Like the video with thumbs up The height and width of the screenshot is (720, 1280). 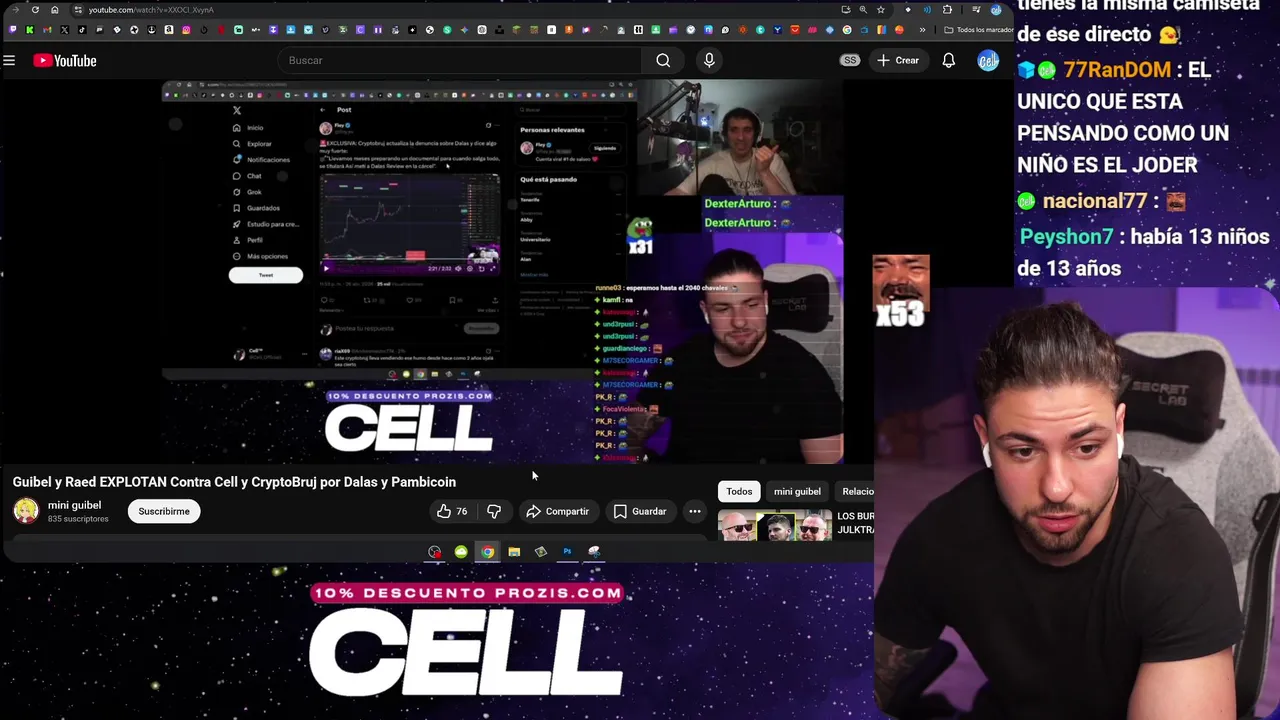(x=452, y=511)
